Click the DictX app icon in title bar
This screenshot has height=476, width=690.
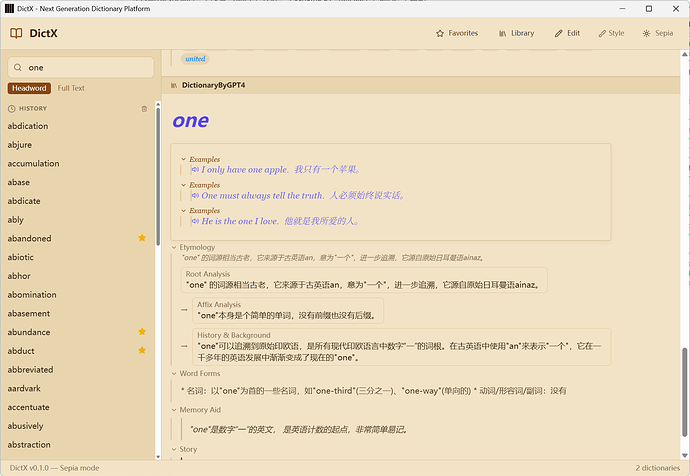pos(9,8)
